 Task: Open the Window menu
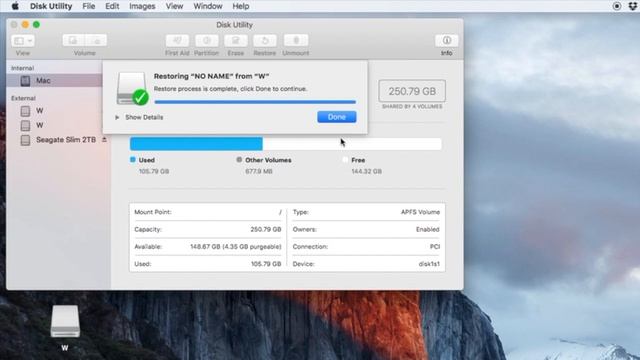[208, 6]
